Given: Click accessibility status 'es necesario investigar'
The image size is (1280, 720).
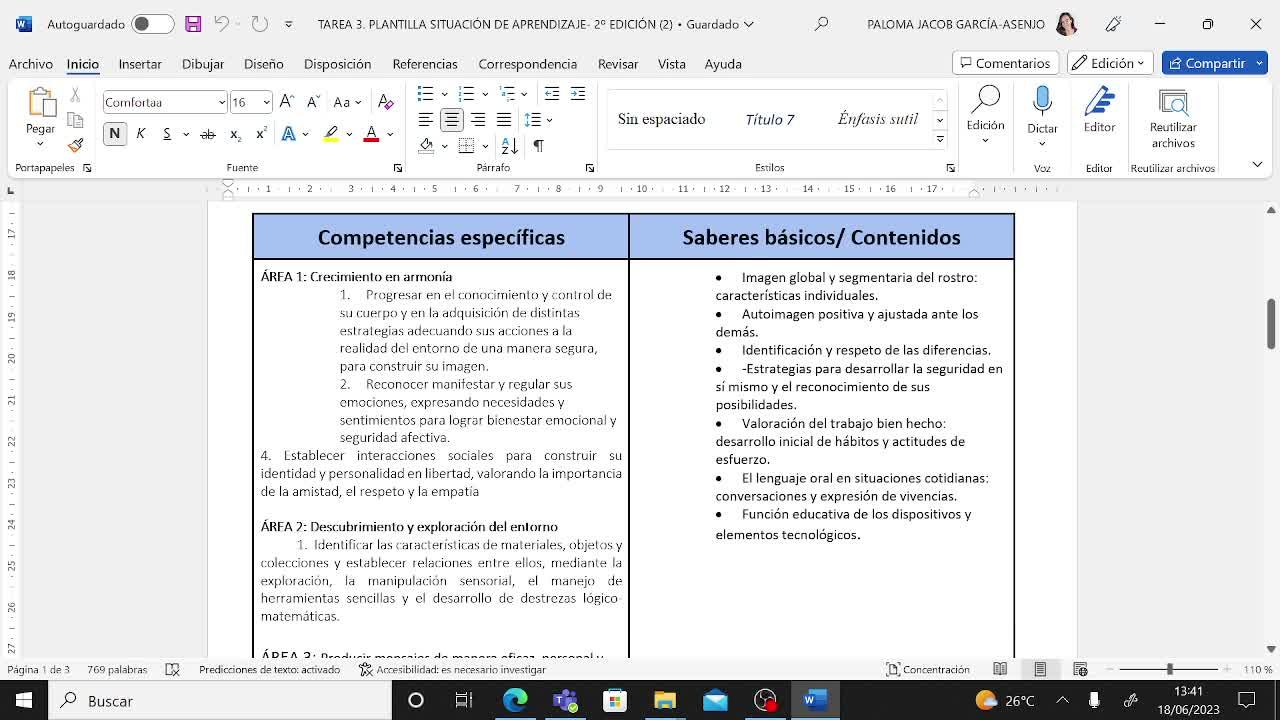Looking at the screenshot, I should pyautogui.click(x=452, y=670).
